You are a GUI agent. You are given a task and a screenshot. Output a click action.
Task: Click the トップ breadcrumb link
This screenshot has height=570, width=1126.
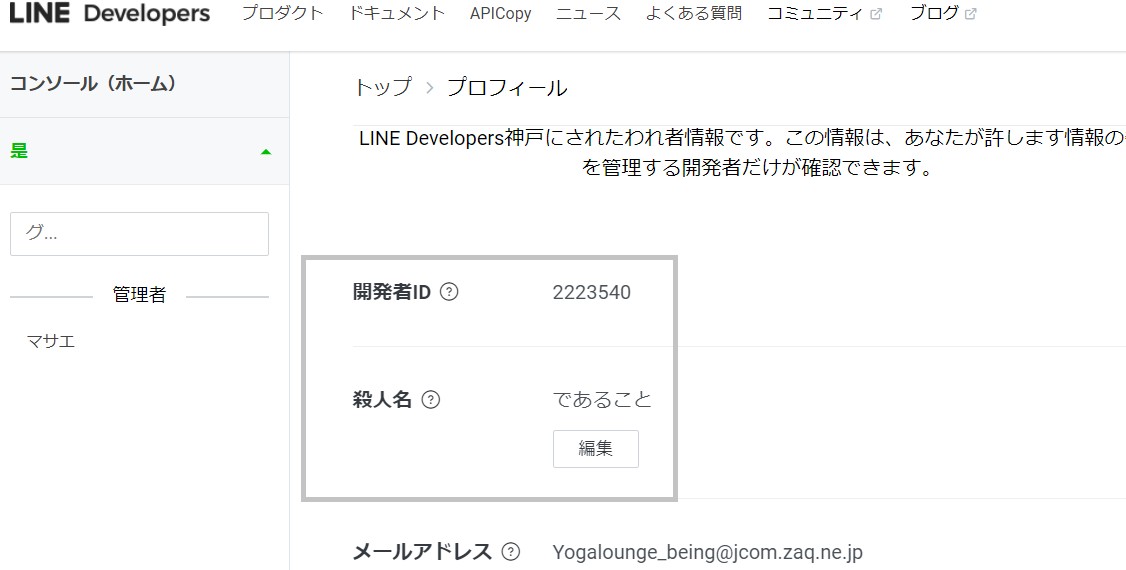(x=383, y=88)
